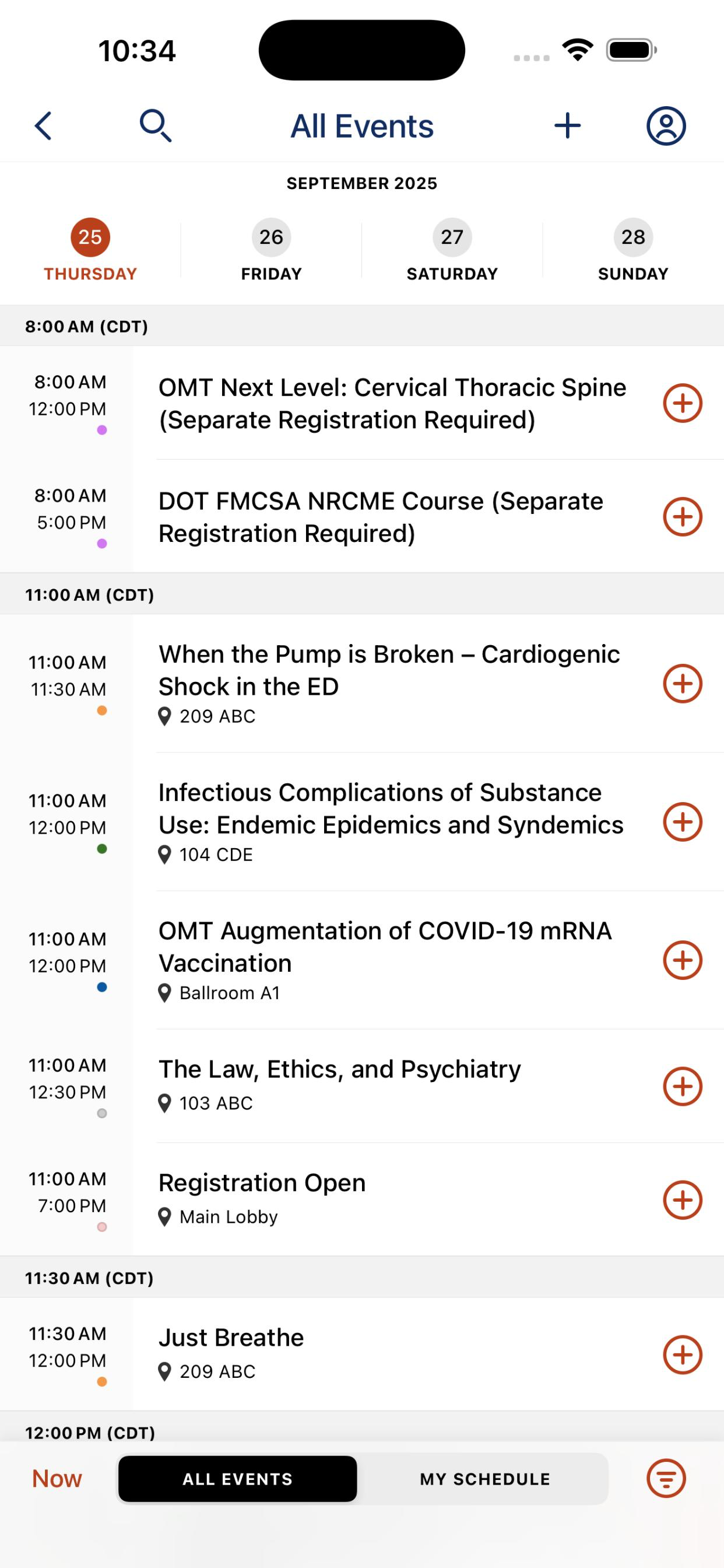Viewport: 724px width, 1568px height.
Task: Open Infectious Complications of Substance Use event
Action: (x=391, y=822)
